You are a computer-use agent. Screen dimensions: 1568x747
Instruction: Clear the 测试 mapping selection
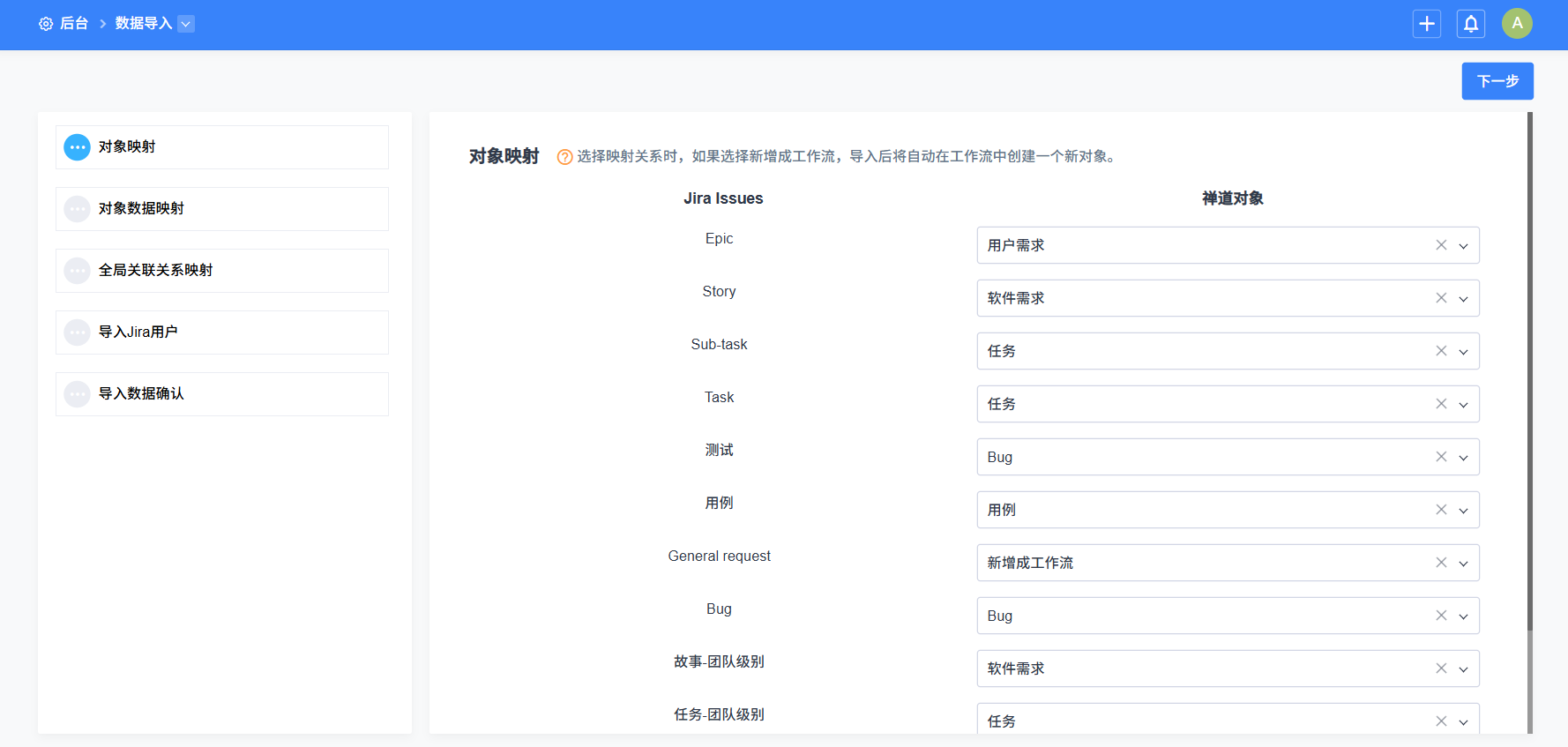click(1441, 457)
